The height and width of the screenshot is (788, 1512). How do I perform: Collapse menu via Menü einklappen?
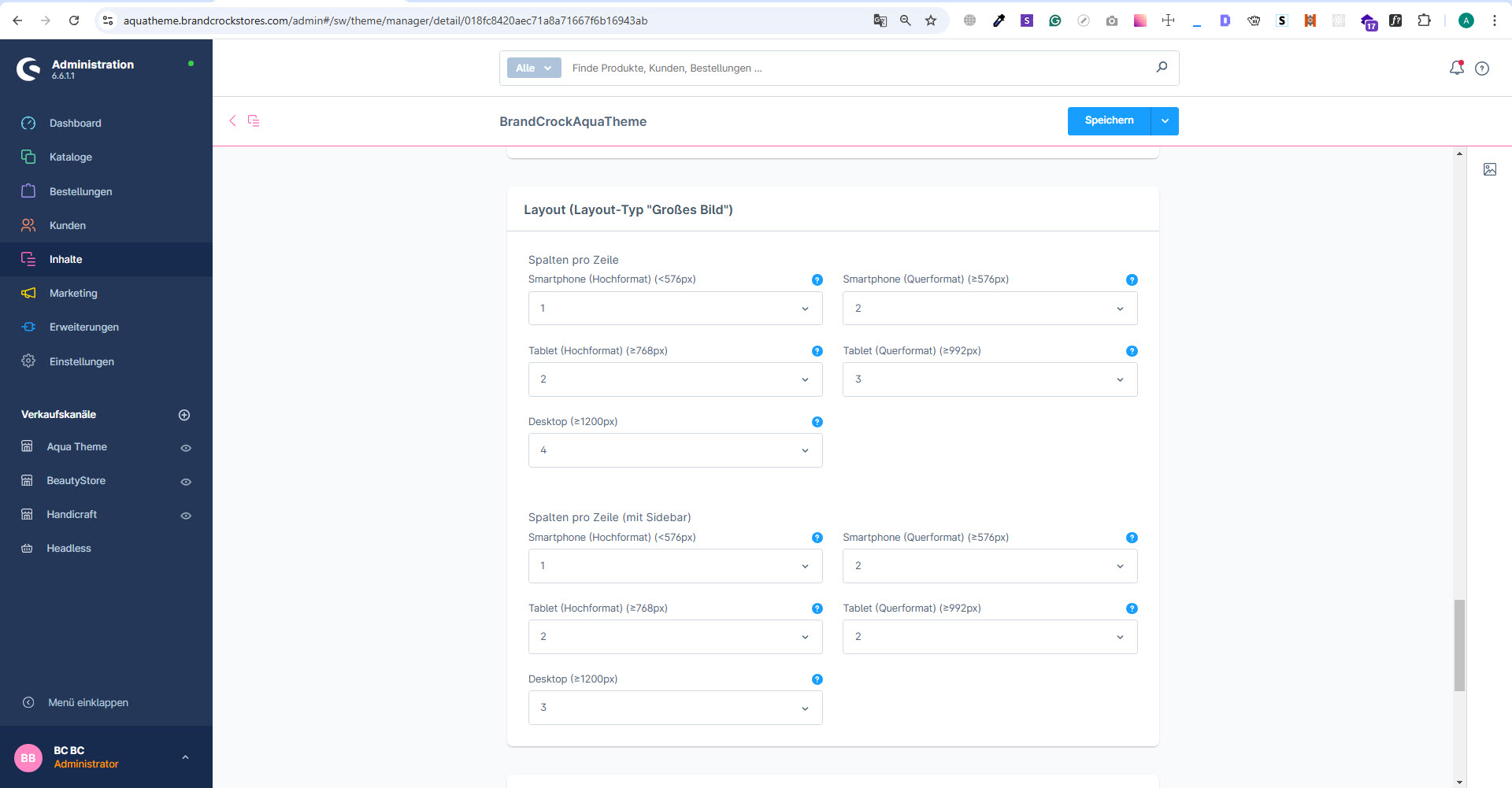[x=87, y=702]
